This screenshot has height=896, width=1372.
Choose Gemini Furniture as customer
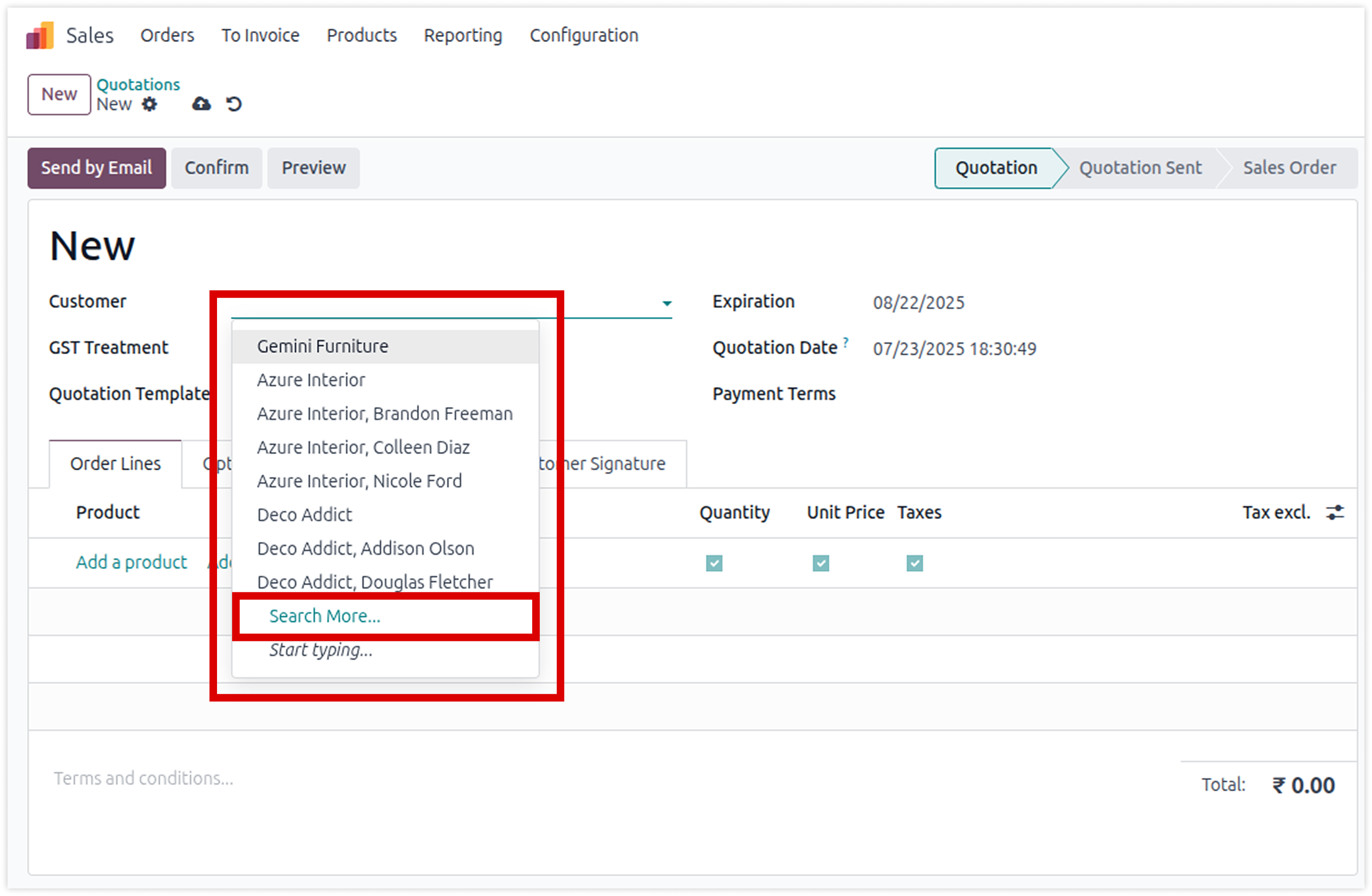point(385,346)
